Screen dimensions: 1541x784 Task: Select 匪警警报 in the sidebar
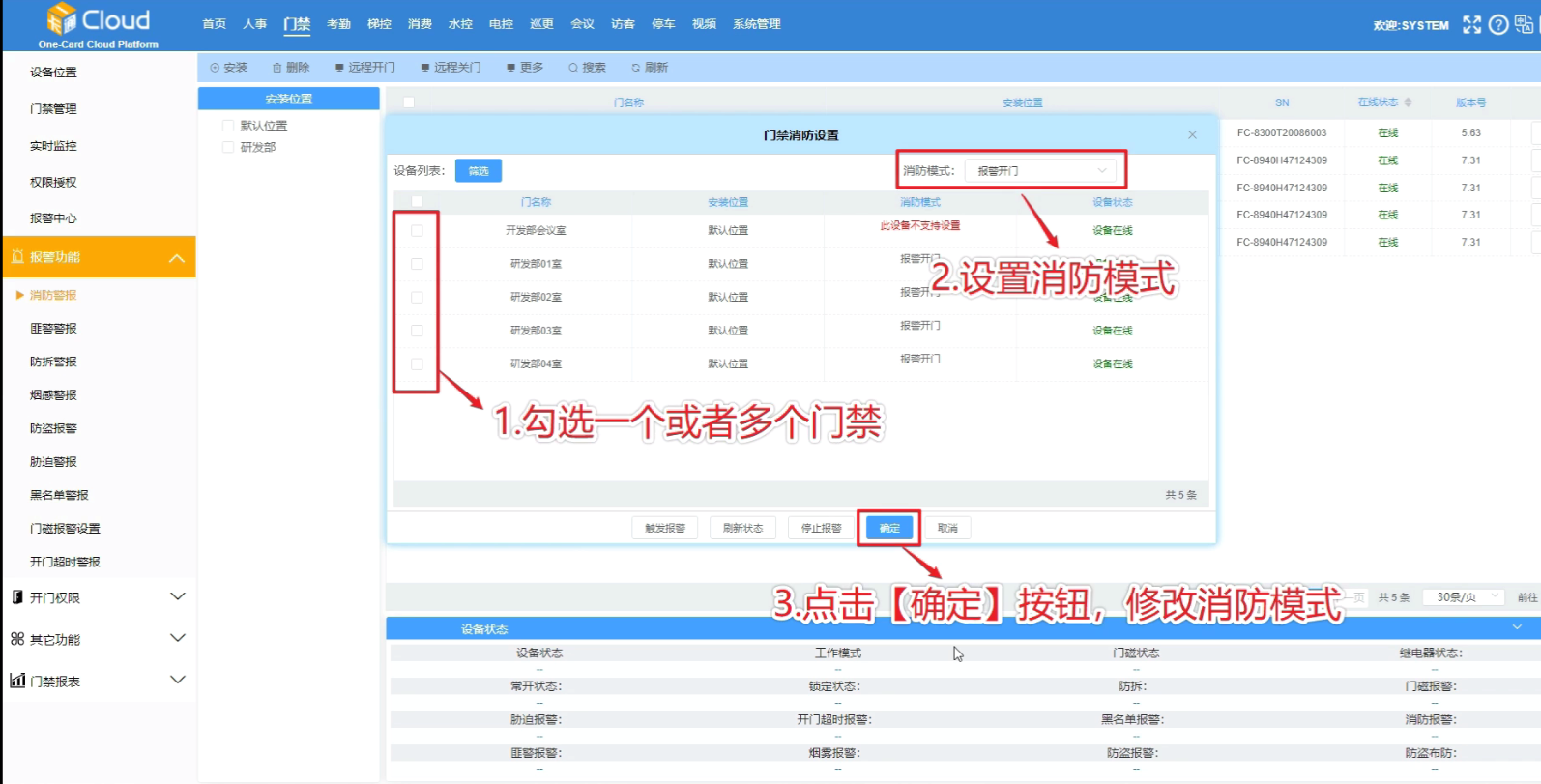tap(53, 329)
